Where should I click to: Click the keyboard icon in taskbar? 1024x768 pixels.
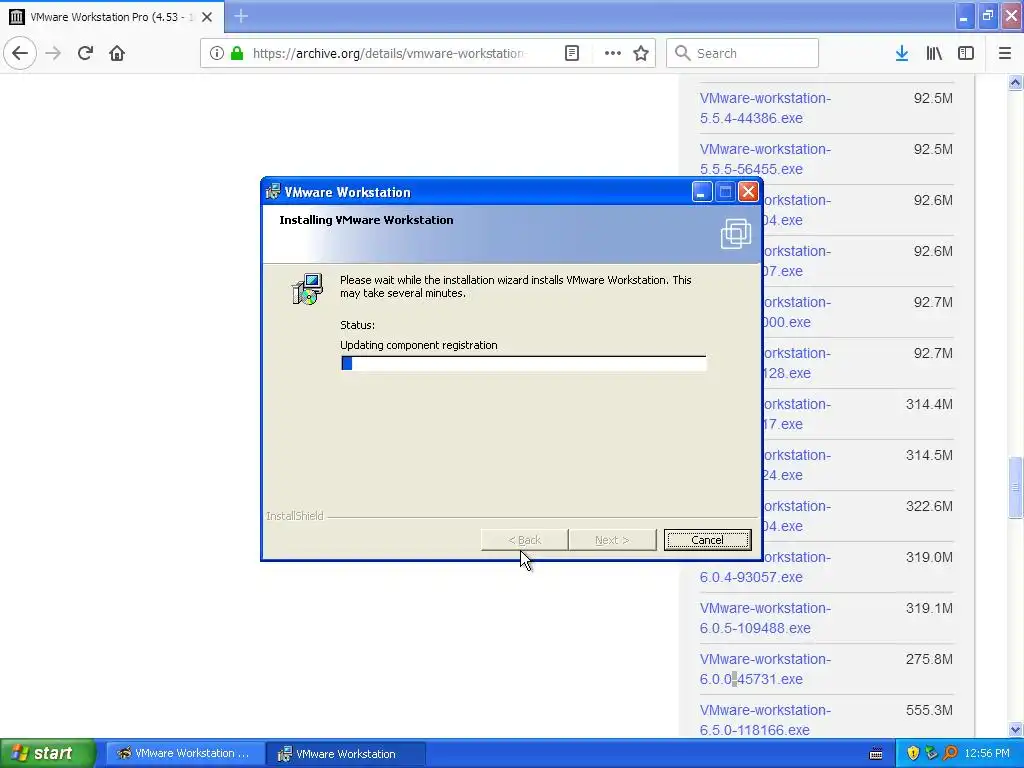pyautogui.click(x=876, y=754)
